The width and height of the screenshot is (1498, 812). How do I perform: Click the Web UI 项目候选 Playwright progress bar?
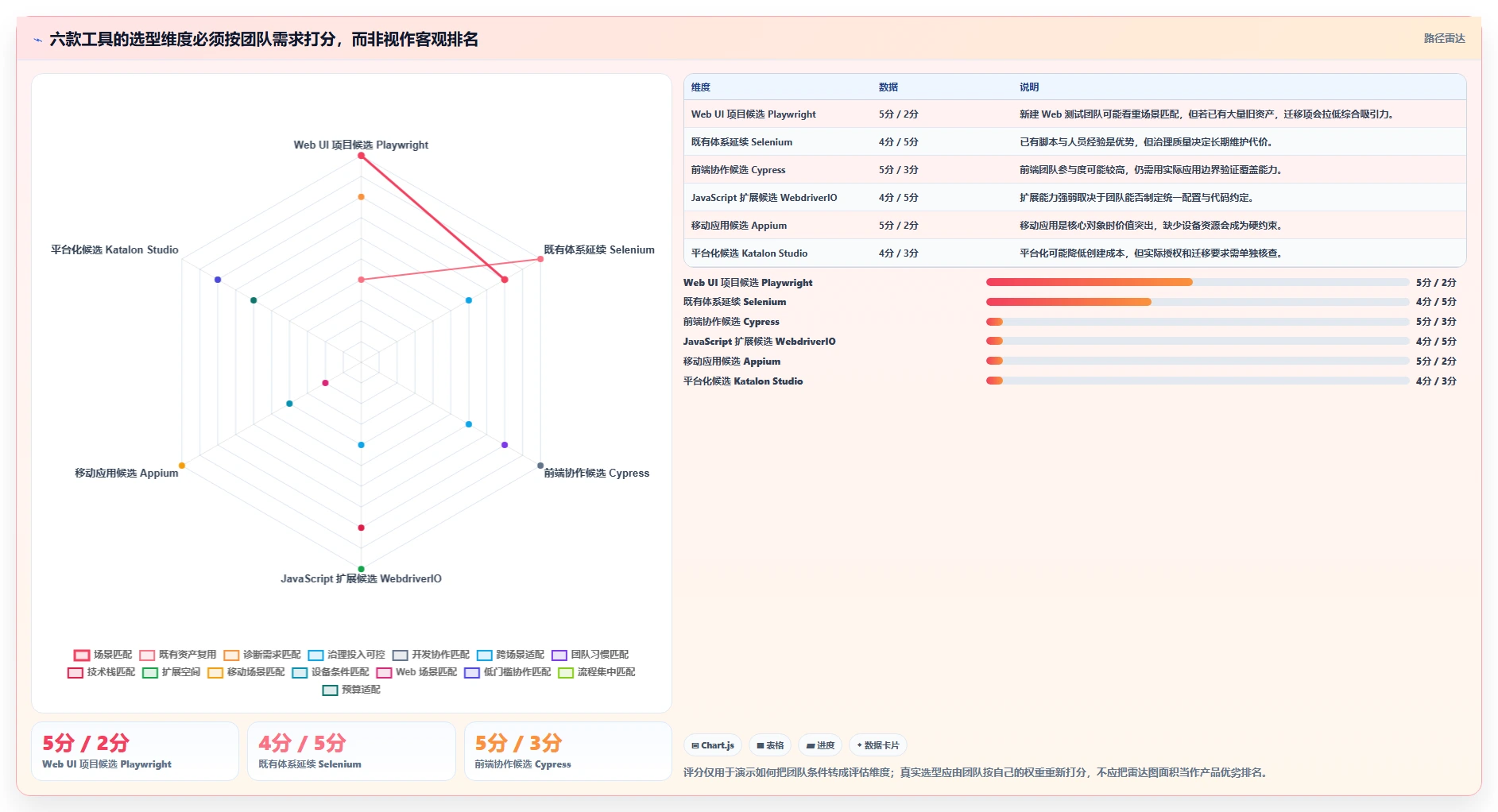[x=1198, y=282]
